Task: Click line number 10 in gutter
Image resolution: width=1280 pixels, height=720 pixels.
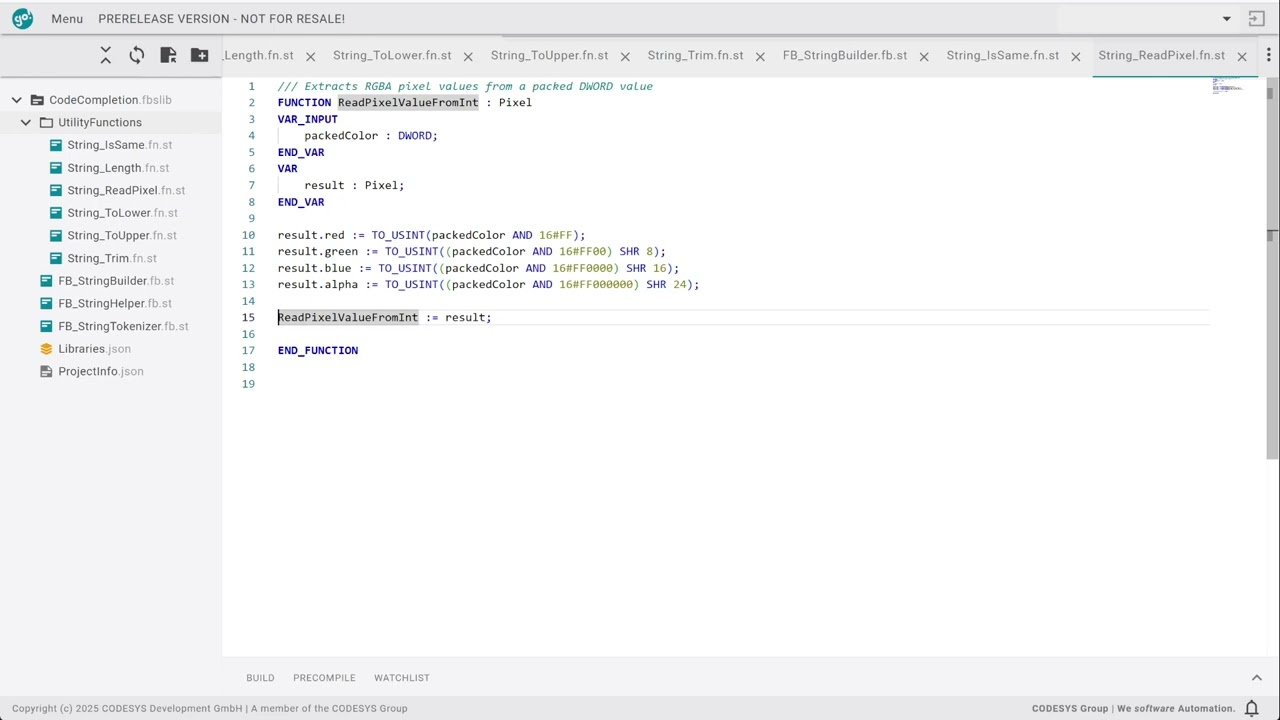Action: (x=248, y=236)
